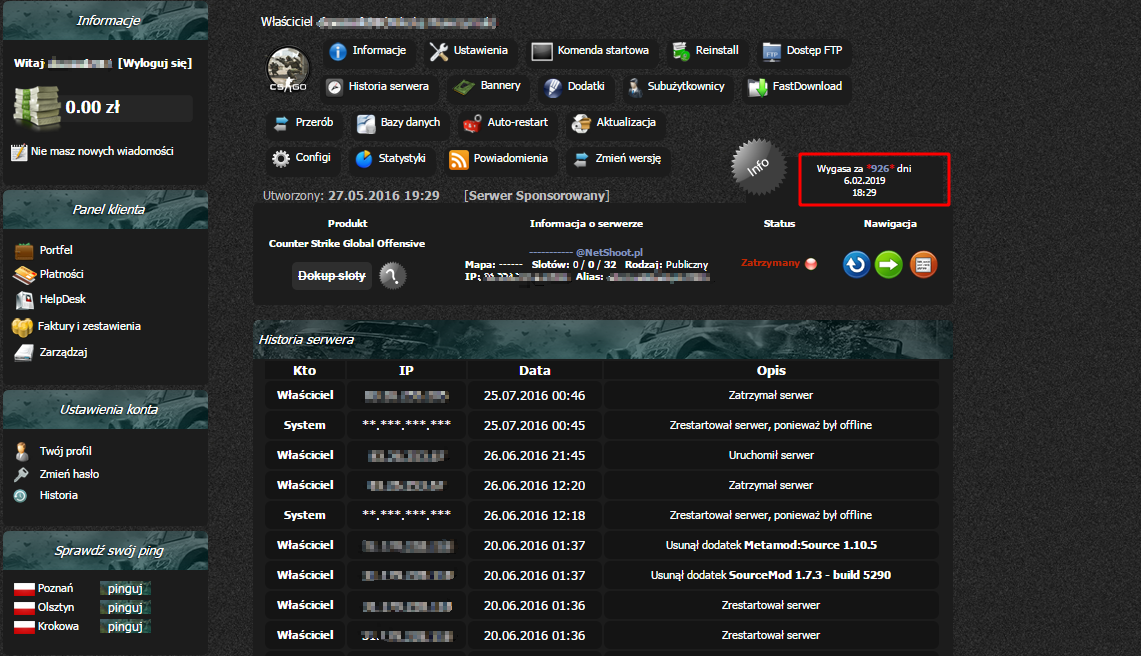The height and width of the screenshot is (656, 1141).
Task: Open console with orange list button
Action: point(923,264)
